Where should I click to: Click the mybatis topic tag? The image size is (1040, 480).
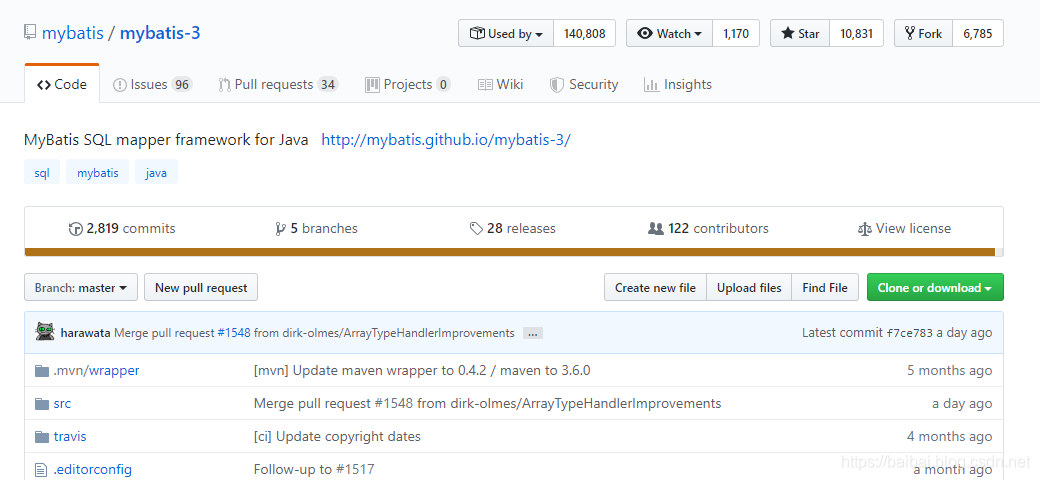(98, 173)
